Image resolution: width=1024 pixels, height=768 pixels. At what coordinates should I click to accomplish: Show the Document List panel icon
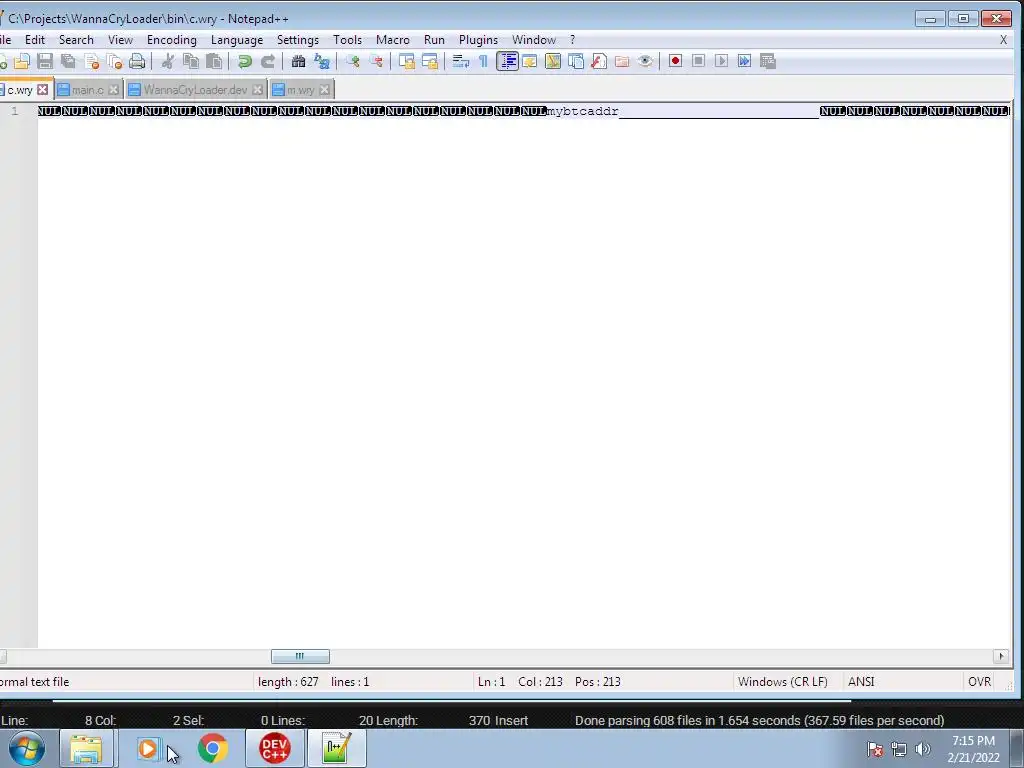point(575,61)
